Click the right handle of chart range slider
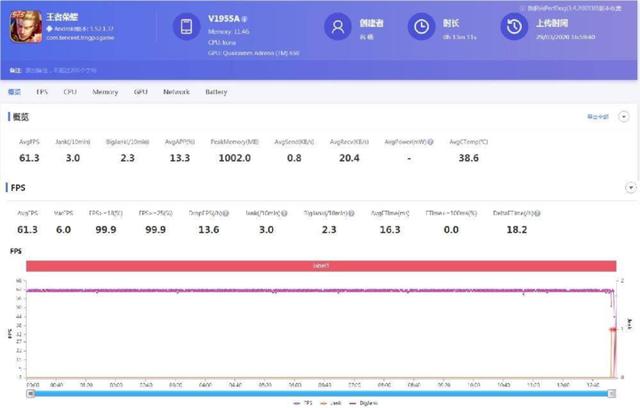 pyautogui.click(x=611, y=393)
